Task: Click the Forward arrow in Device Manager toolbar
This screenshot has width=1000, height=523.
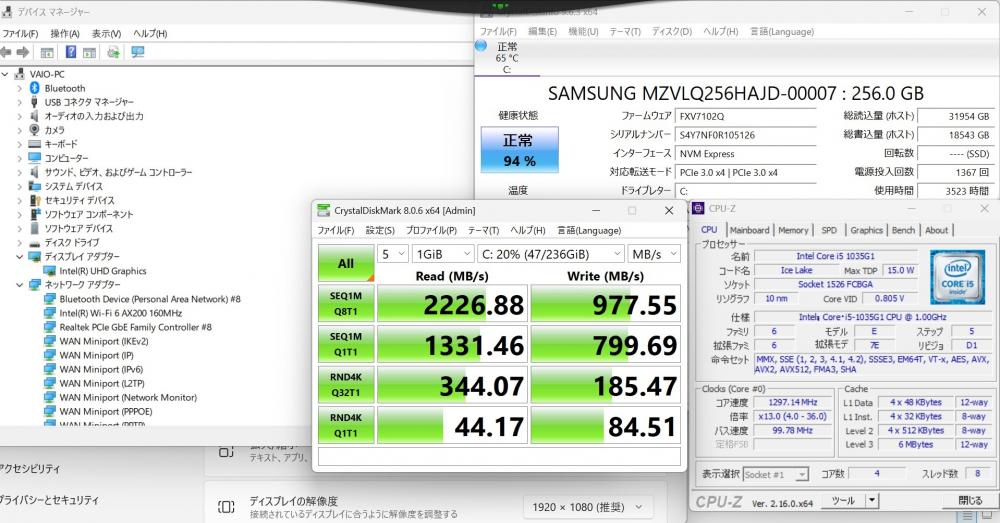Action: click(x=23, y=52)
